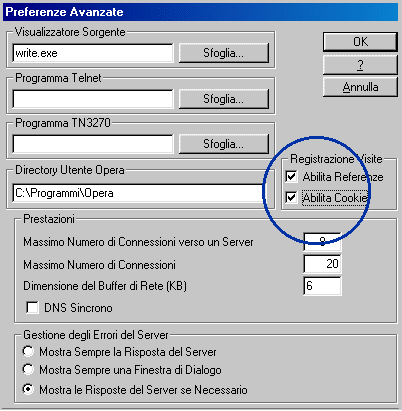402x411 pixels.
Task: Open help with the ? button
Action: pos(360,65)
